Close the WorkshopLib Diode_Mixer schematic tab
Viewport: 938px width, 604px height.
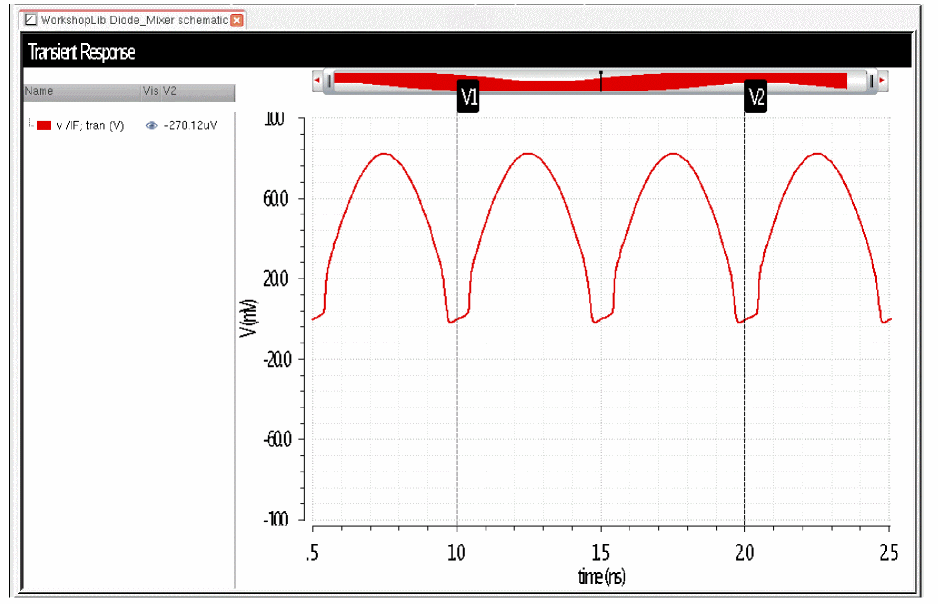237,20
